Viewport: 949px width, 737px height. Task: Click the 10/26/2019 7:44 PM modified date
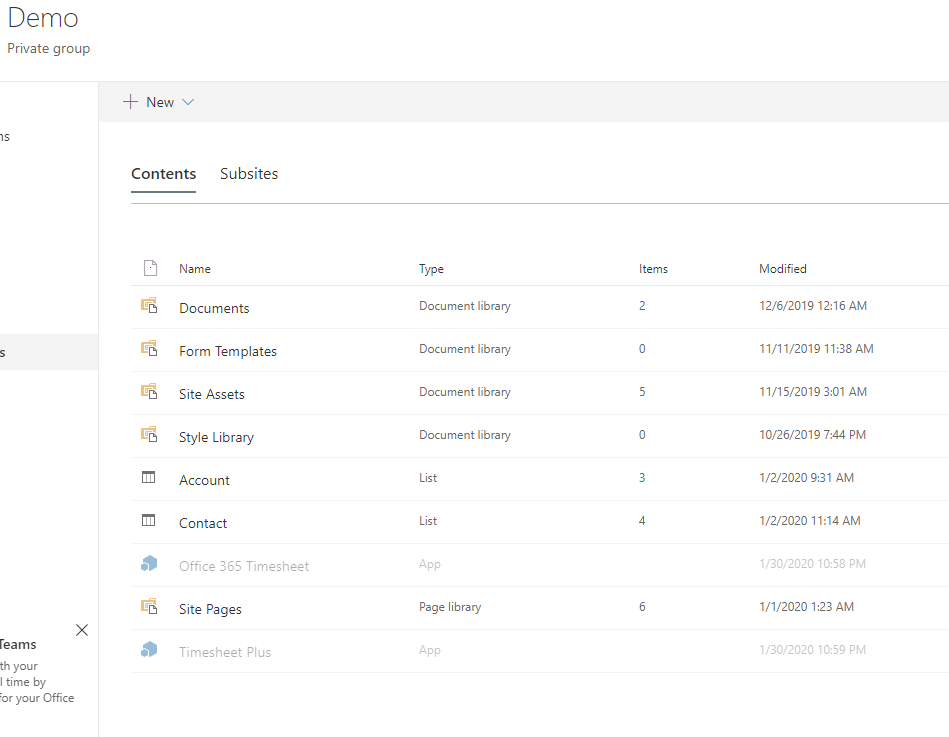tap(812, 434)
